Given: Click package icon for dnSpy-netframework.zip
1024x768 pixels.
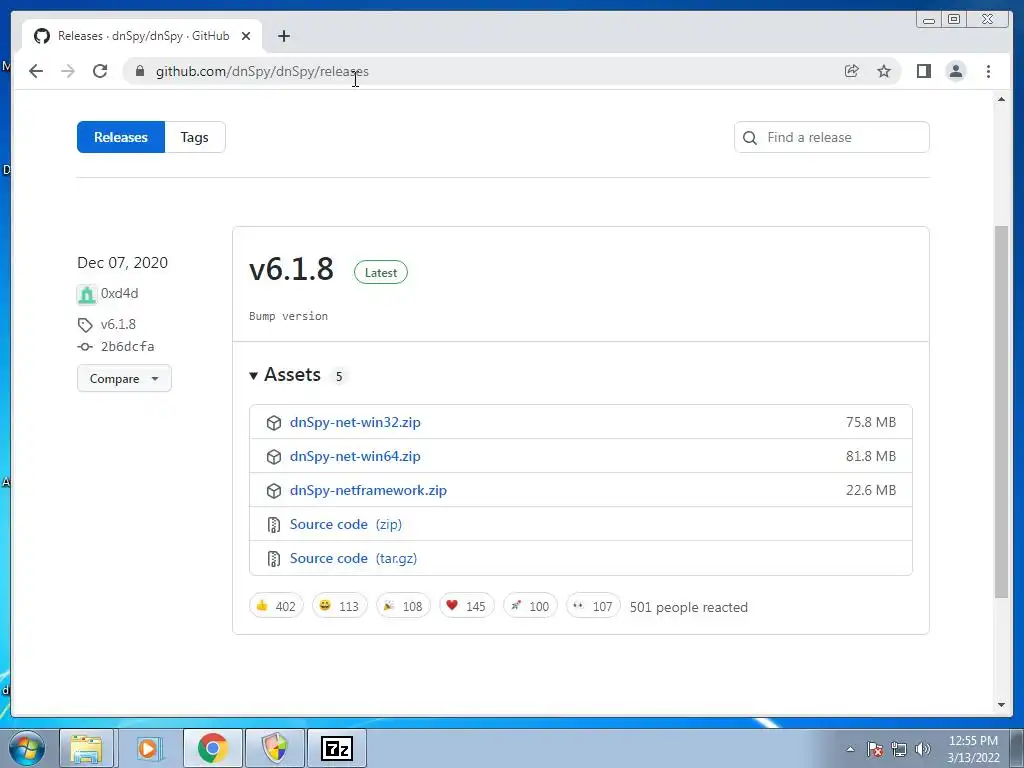Looking at the screenshot, I should tap(274, 490).
